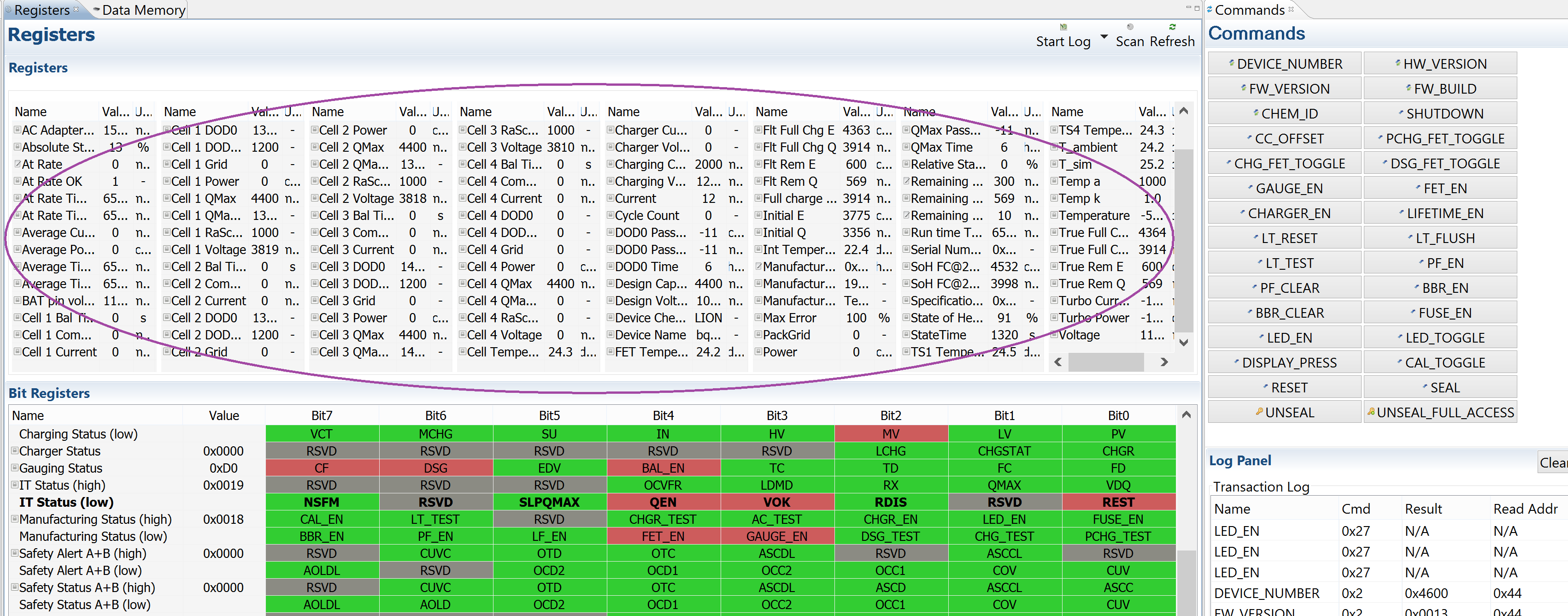Click the red QEN bit cell

tap(663, 502)
